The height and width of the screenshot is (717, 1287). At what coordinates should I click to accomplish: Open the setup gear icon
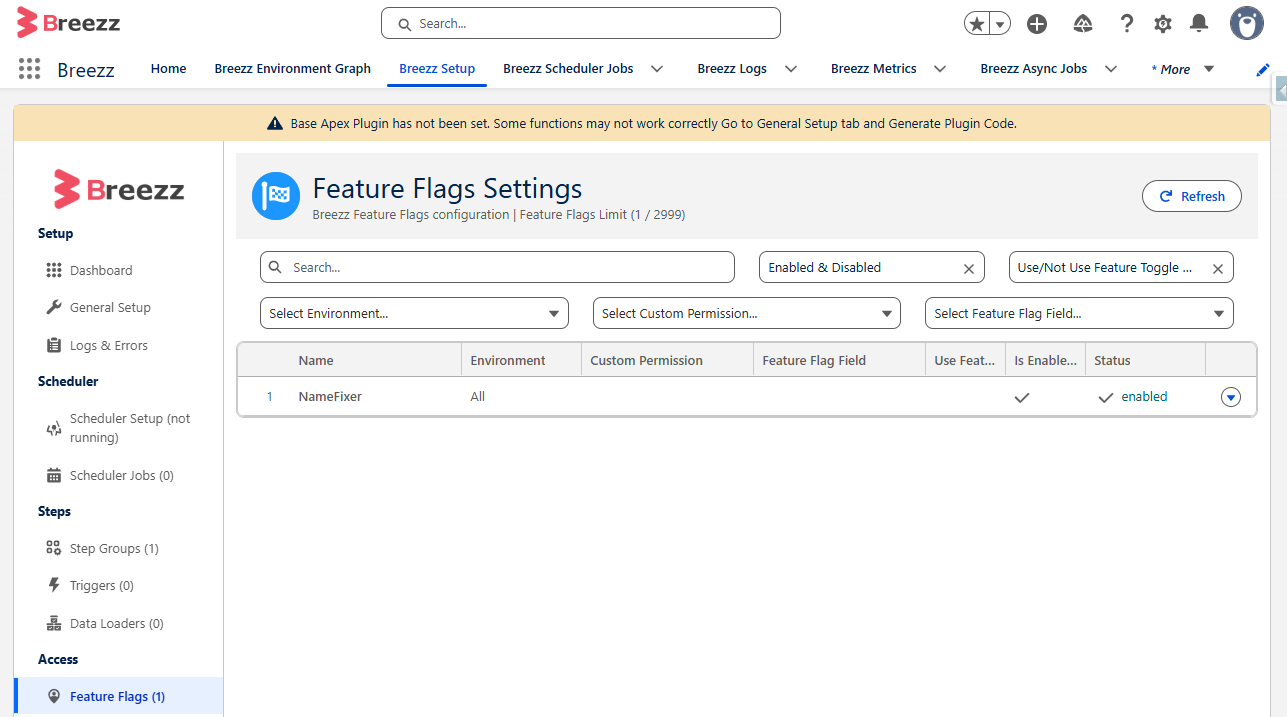point(1163,24)
